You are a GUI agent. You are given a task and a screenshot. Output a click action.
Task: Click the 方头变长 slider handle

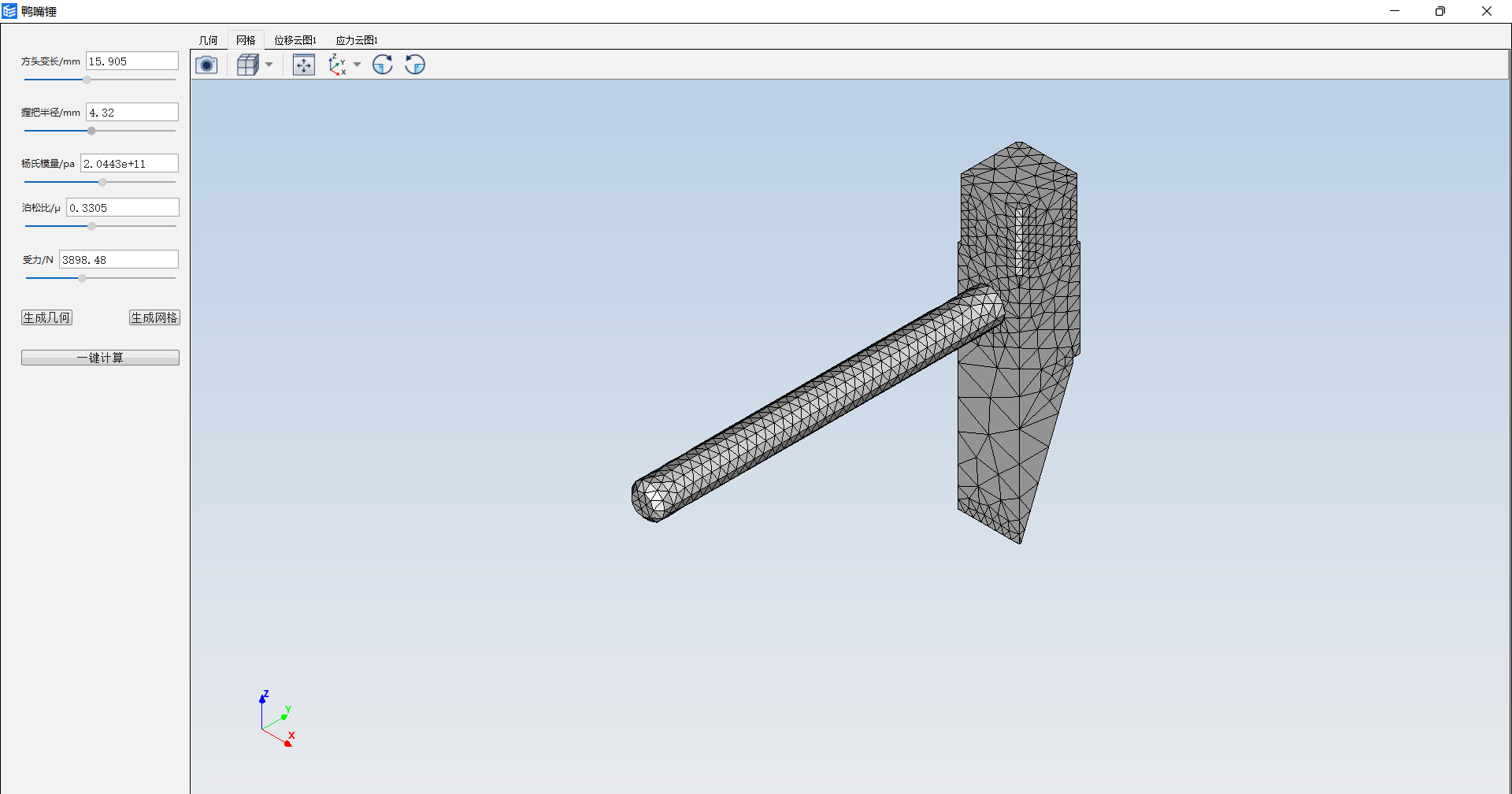pos(87,80)
